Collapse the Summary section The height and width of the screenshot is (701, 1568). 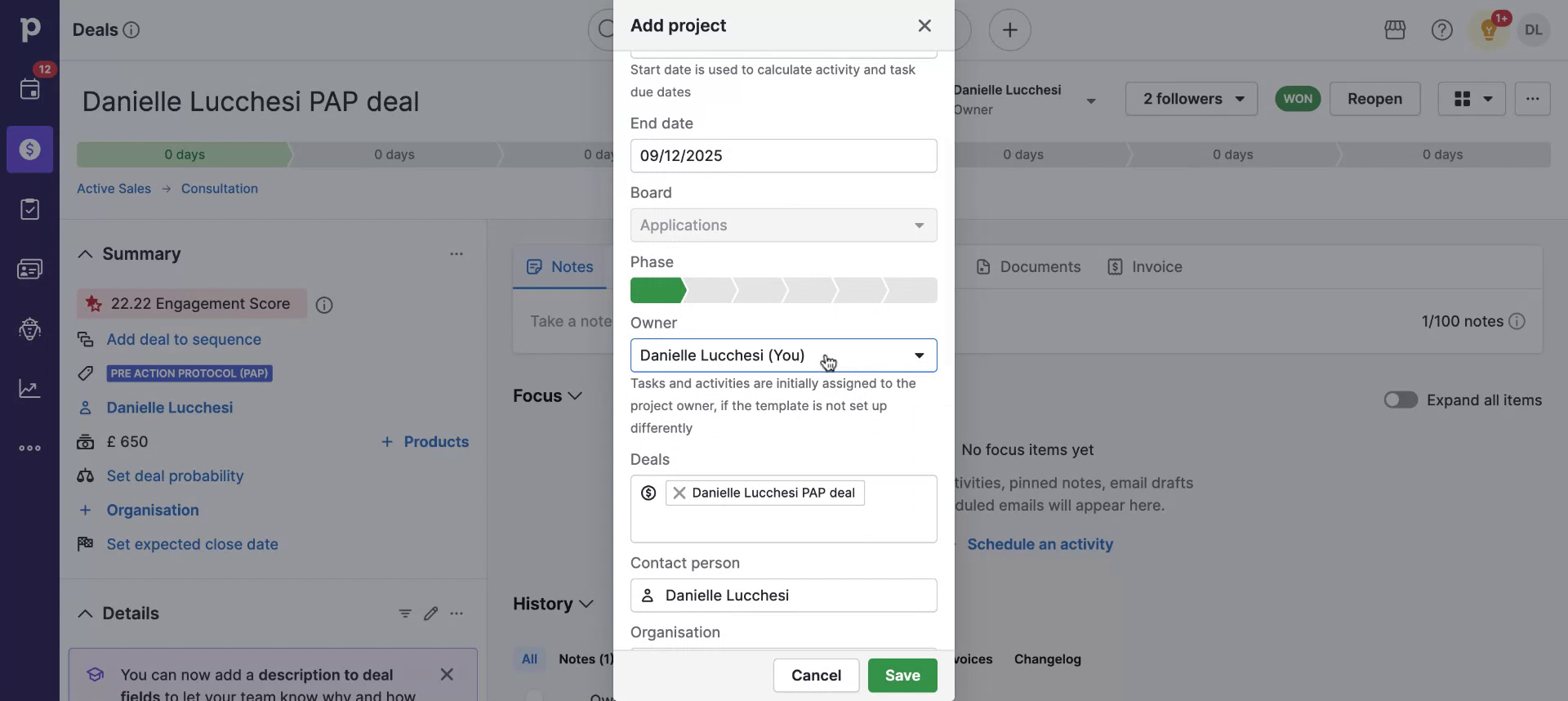point(85,254)
